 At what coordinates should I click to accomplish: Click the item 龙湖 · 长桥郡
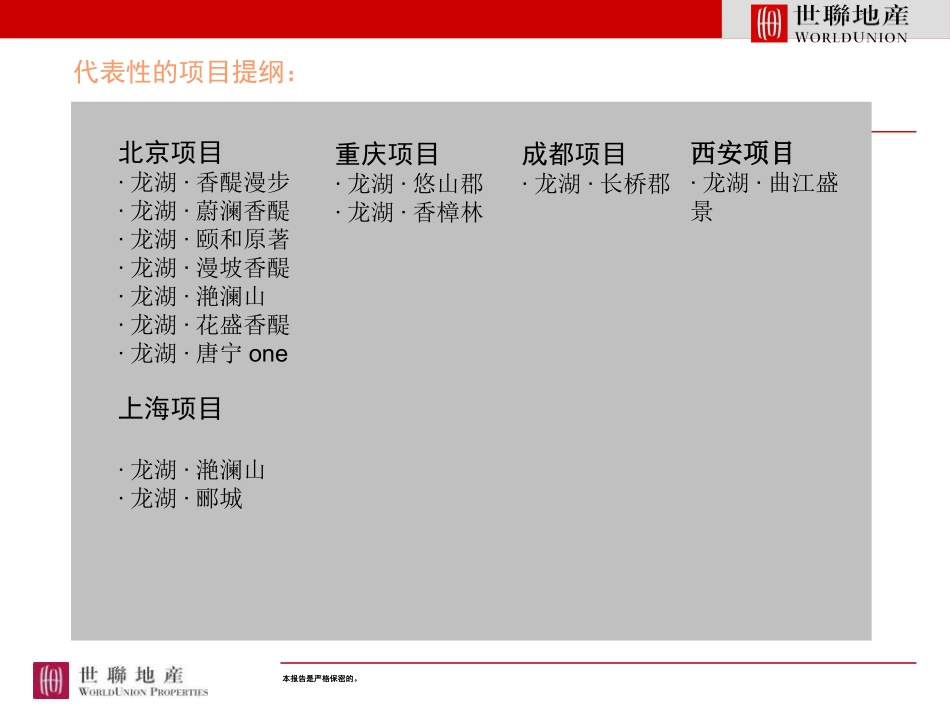pyautogui.click(x=596, y=184)
